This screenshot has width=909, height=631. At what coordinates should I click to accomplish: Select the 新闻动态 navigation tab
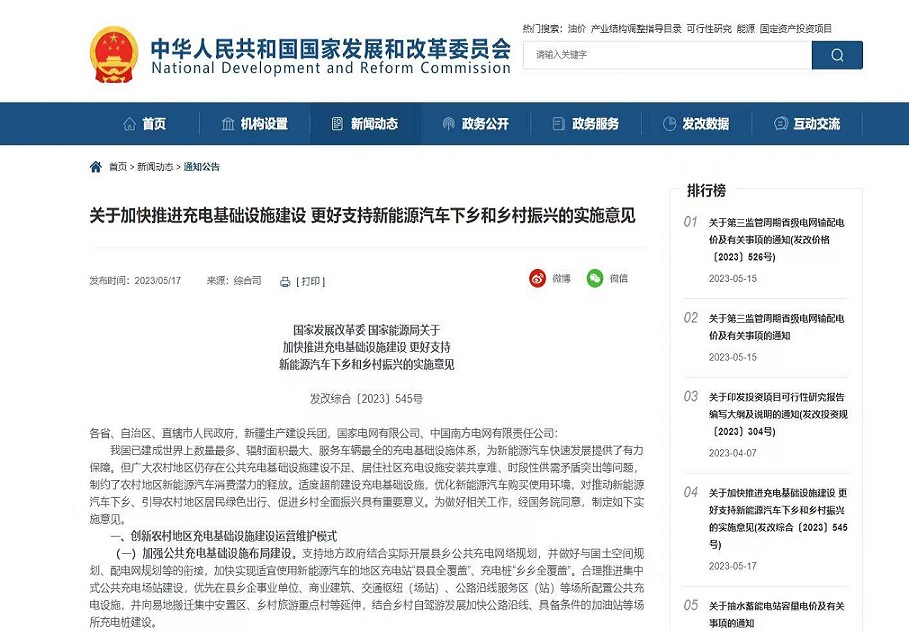365,124
